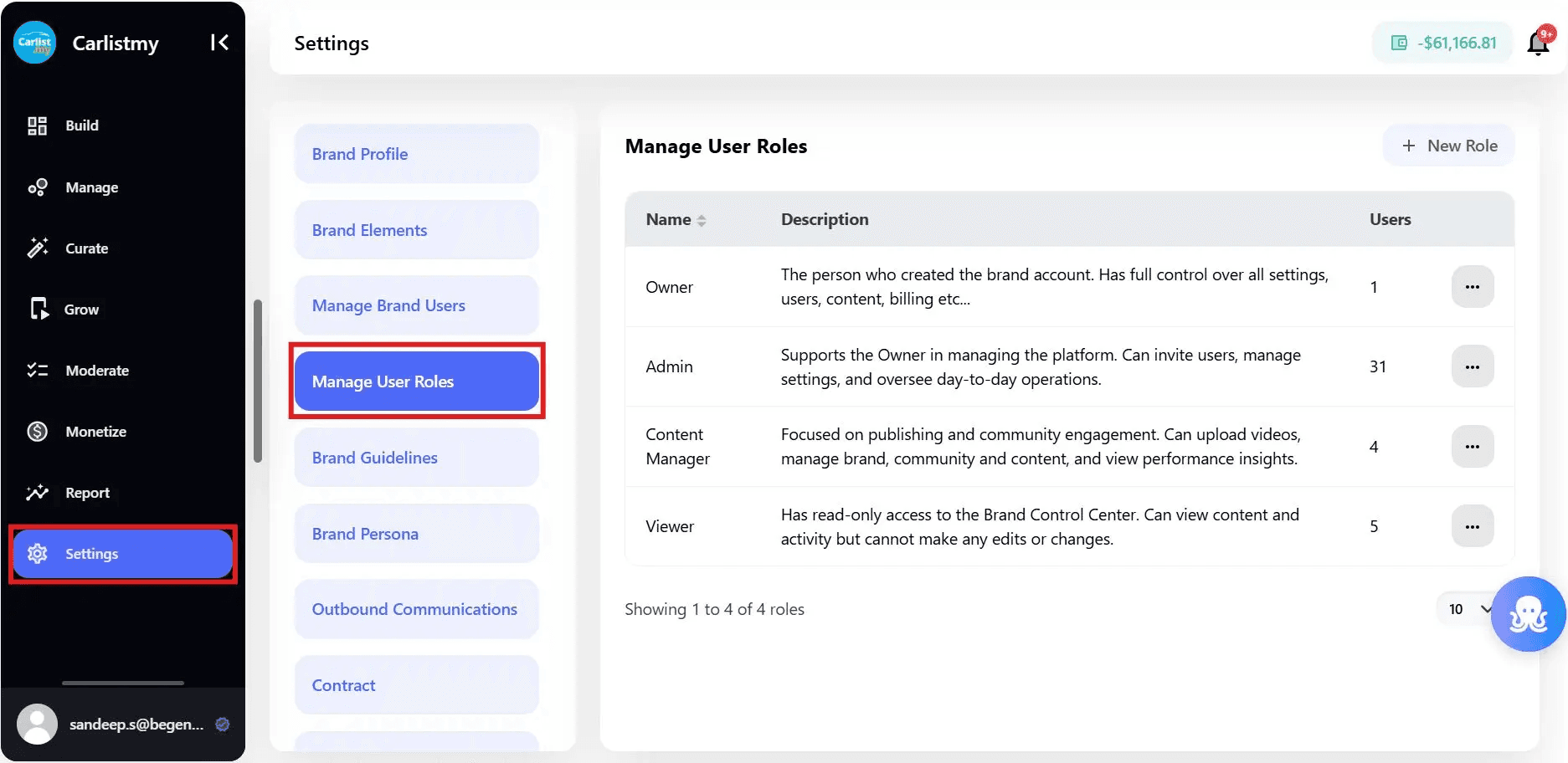Click the wallet icon beside the balance

click(x=1399, y=43)
